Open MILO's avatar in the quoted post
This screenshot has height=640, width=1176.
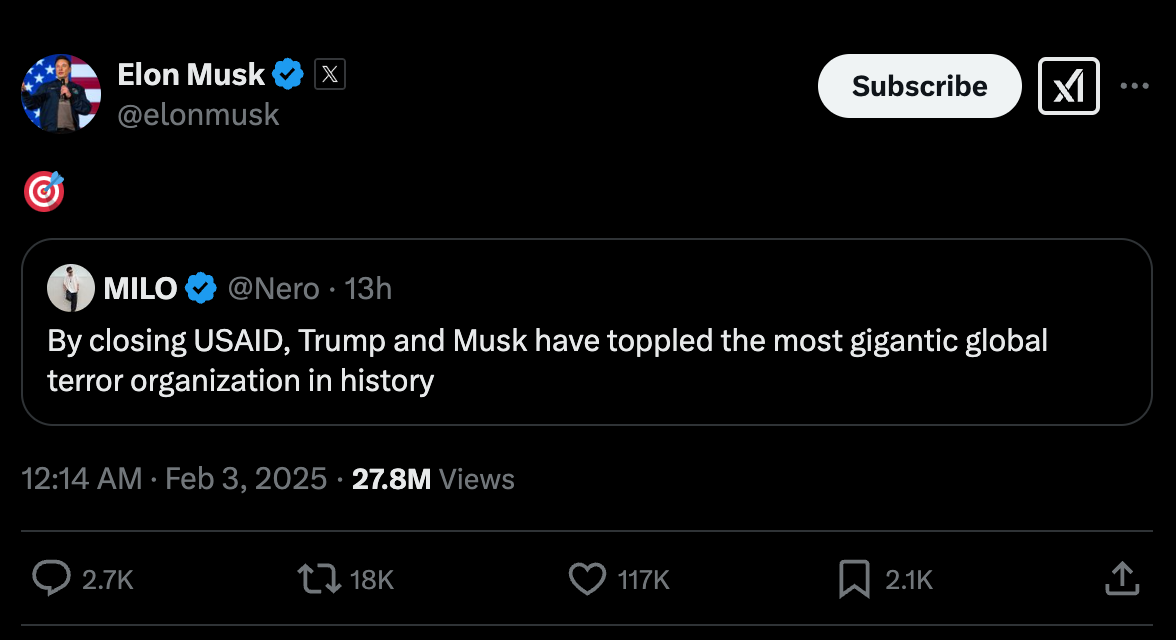70,289
